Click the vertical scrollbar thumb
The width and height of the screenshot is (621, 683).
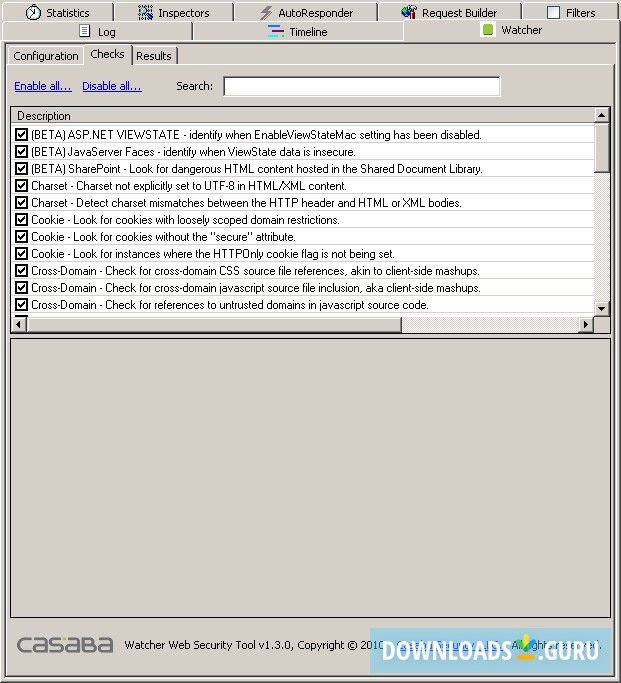601,147
